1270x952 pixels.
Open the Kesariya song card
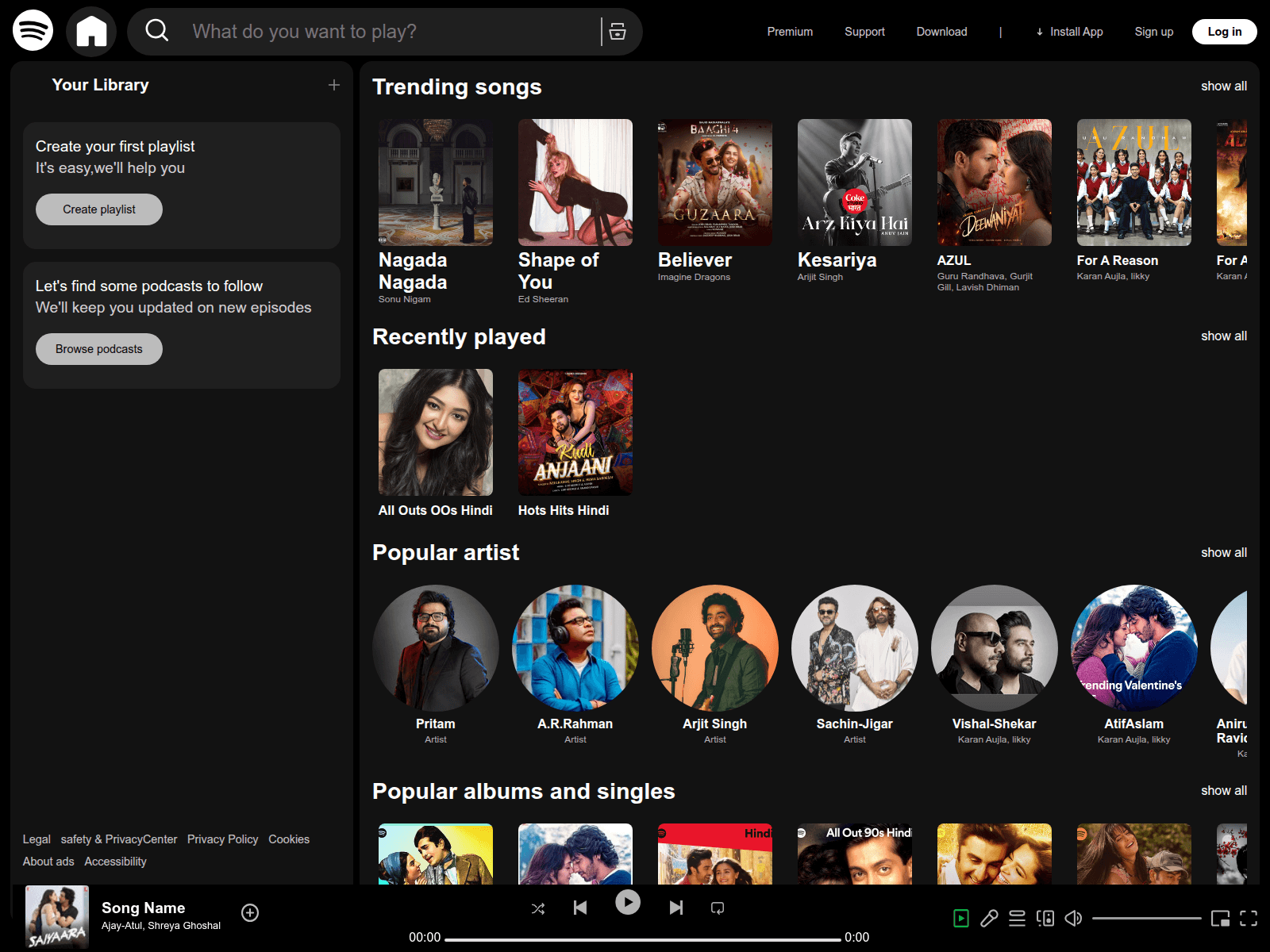tap(855, 201)
